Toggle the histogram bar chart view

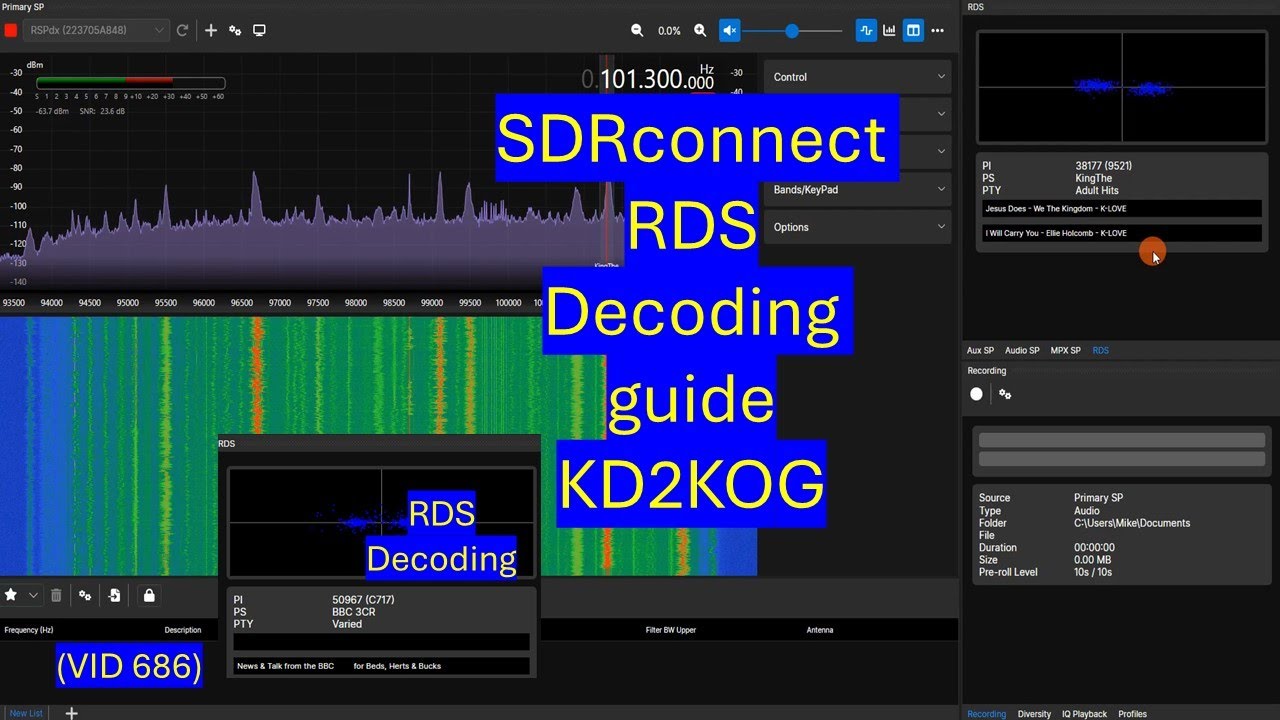[889, 31]
